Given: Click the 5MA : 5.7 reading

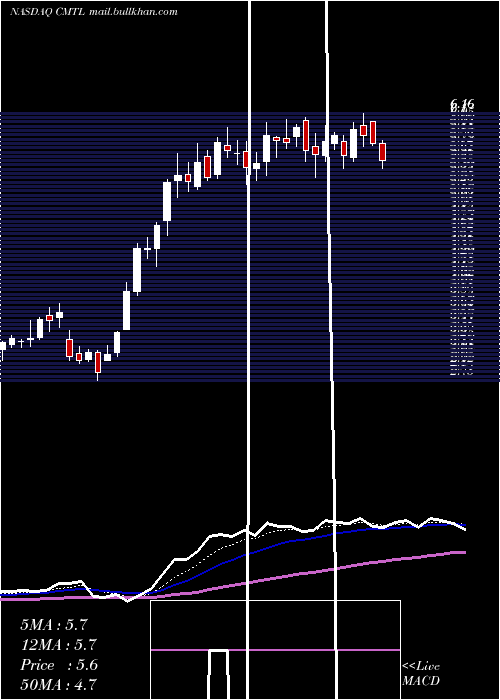Looking at the screenshot, I should pos(54,625).
